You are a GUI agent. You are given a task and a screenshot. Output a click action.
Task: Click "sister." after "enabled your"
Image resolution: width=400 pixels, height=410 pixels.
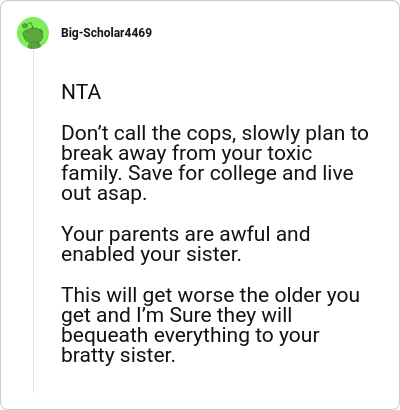click(x=213, y=254)
